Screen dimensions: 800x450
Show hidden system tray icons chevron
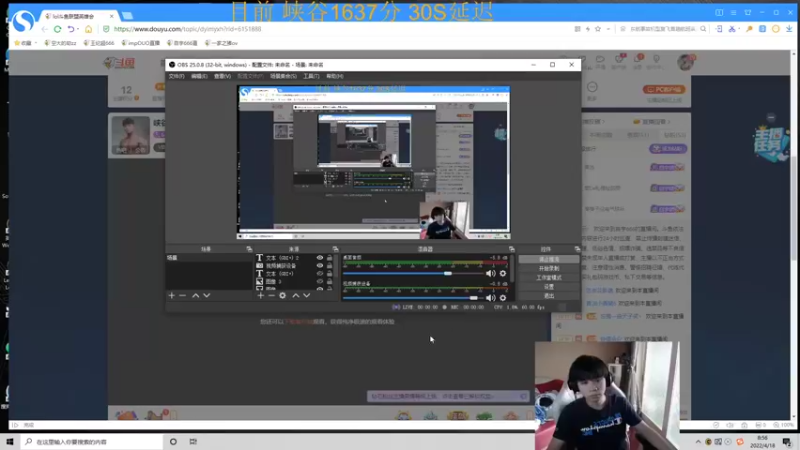pyautogui.click(x=698, y=442)
